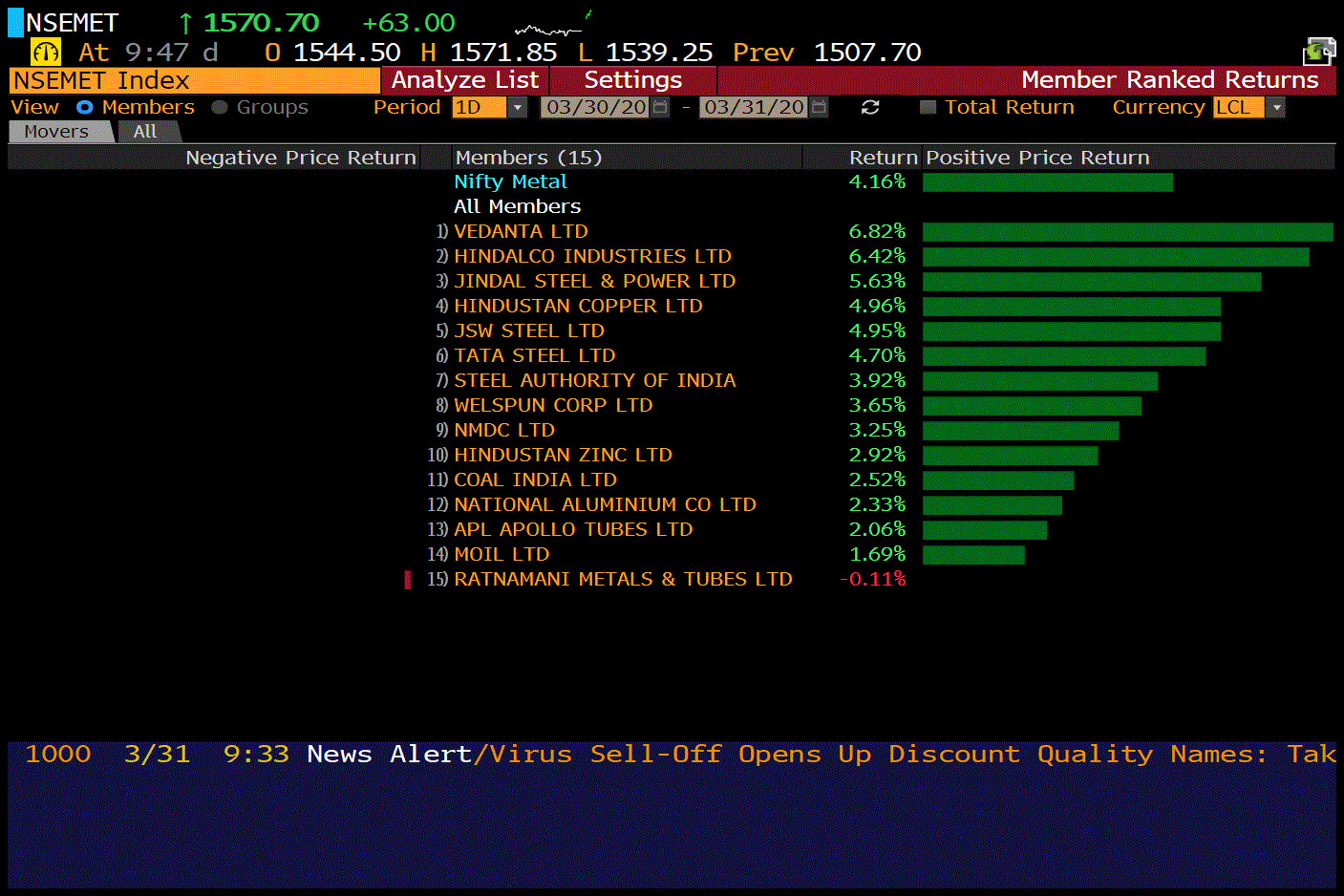Enable the Total Return checkbox

pyautogui.click(x=928, y=107)
